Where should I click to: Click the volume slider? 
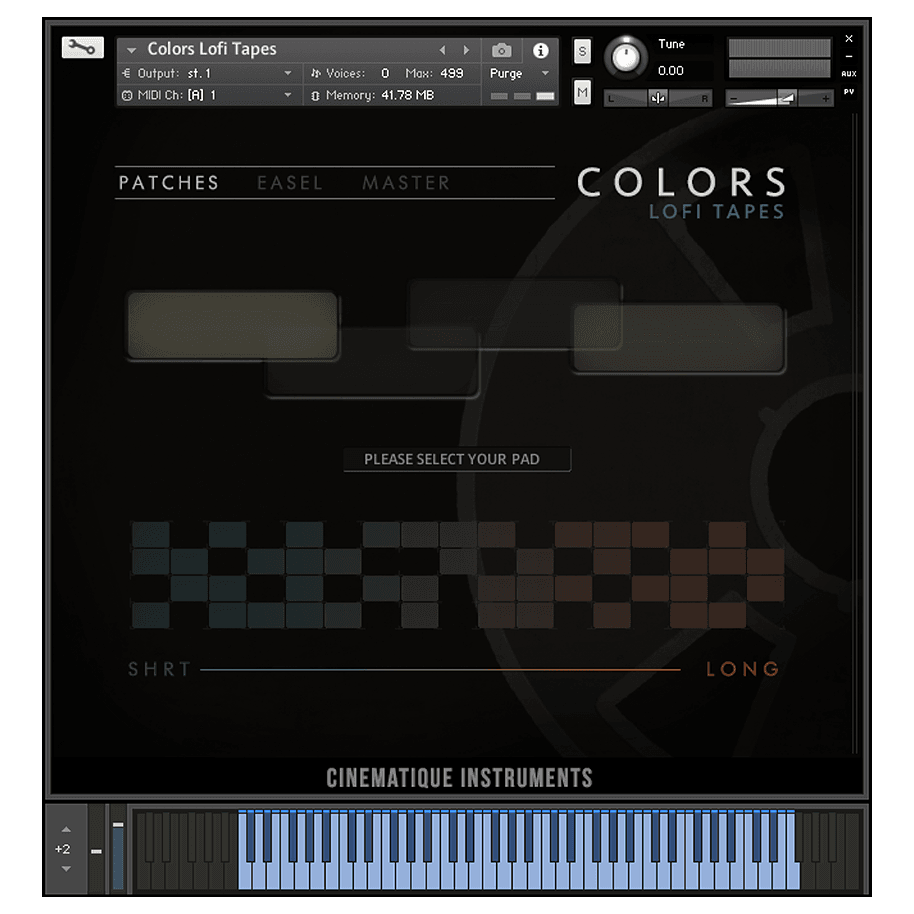(x=779, y=98)
